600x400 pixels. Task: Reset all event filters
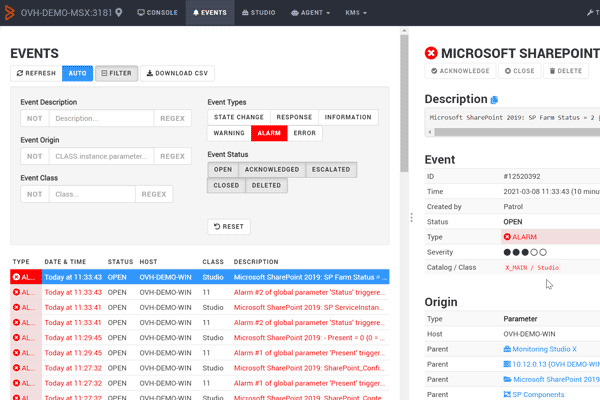point(229,227)
